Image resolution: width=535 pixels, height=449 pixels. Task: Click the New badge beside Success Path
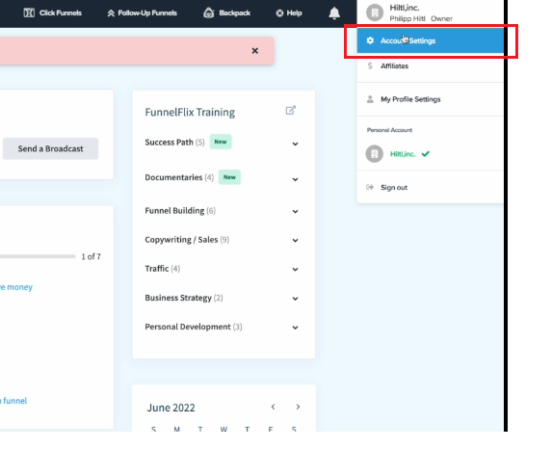(x=220, y=142)
